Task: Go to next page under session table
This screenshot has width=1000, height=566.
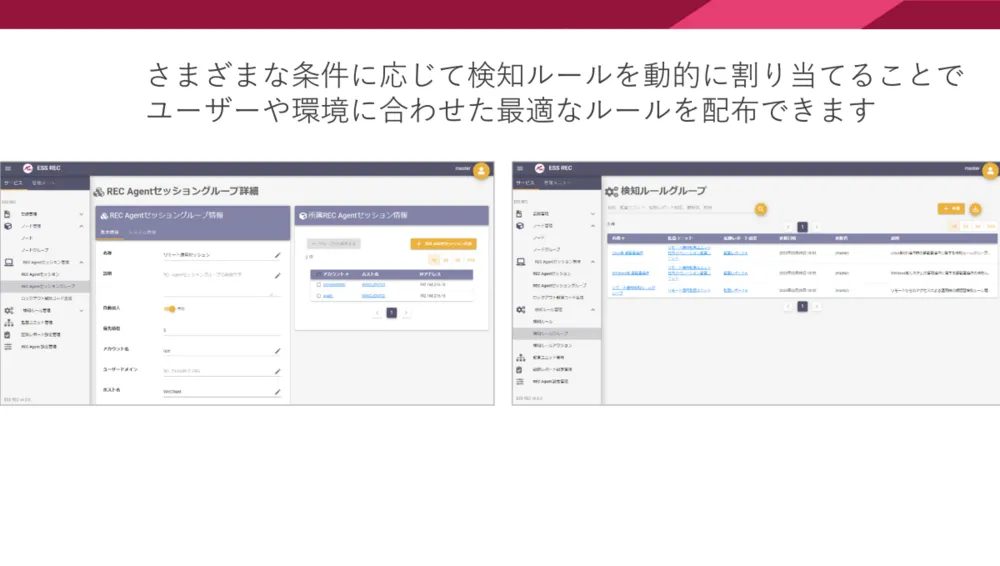Action: pyautogui.click(x=406, y=313)
